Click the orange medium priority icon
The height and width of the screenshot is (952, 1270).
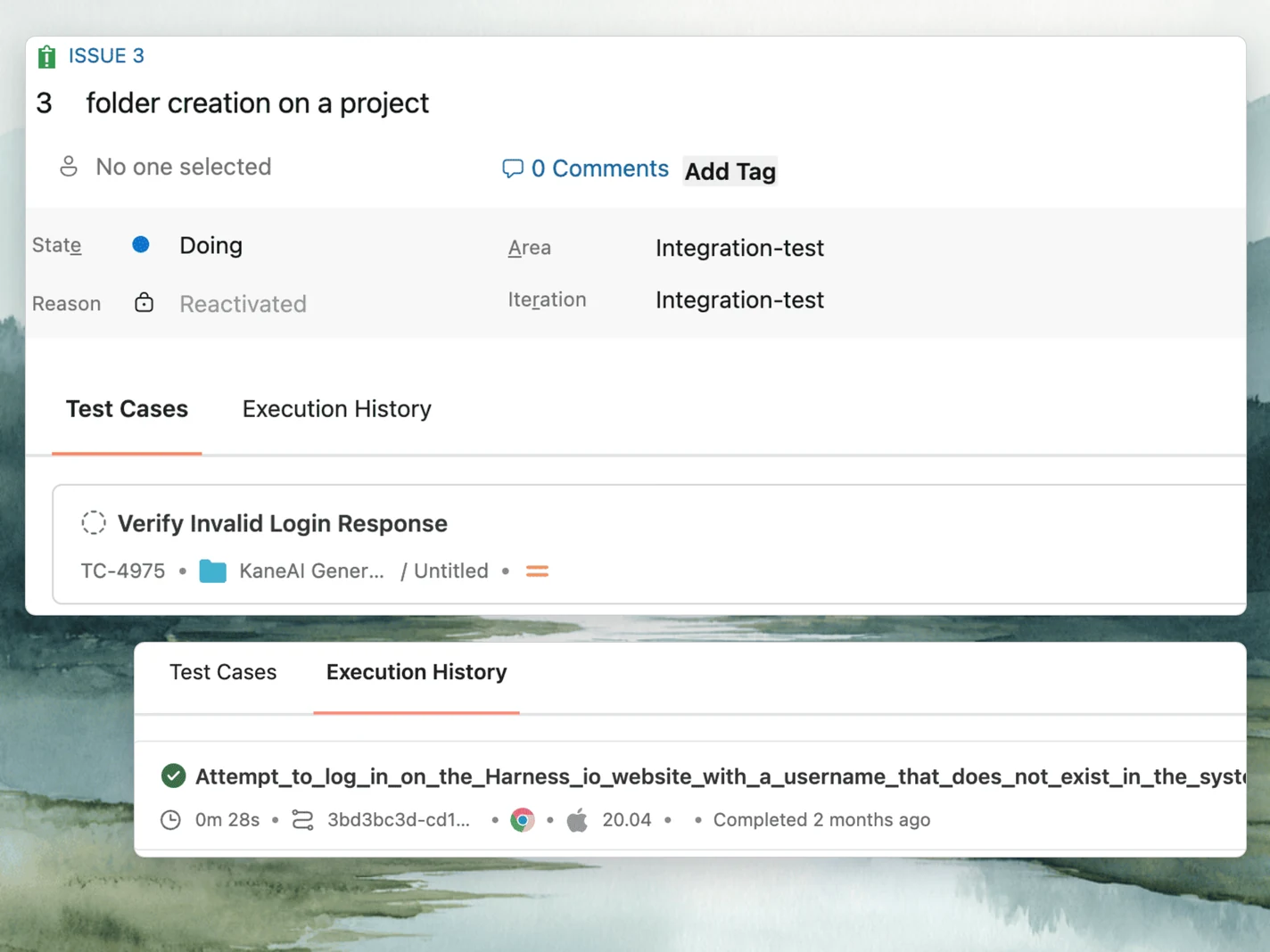(537, 570)
